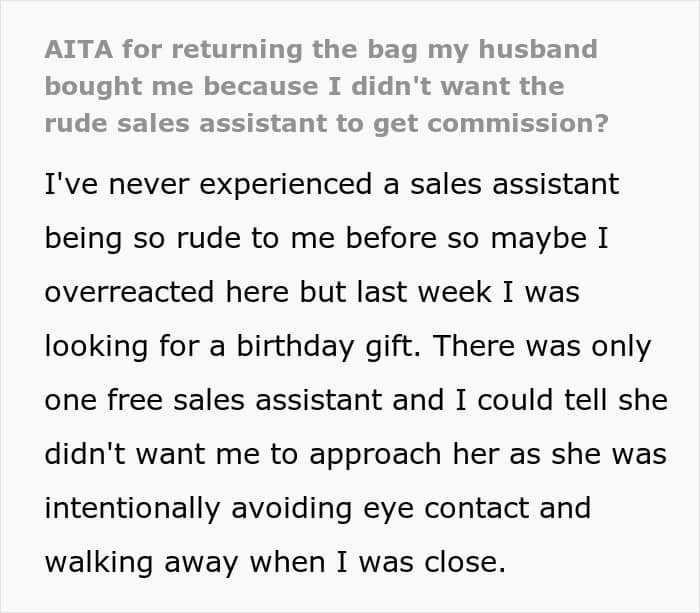
Task: Click the word "close." ending the paragraph
Action: coord(465,562)
